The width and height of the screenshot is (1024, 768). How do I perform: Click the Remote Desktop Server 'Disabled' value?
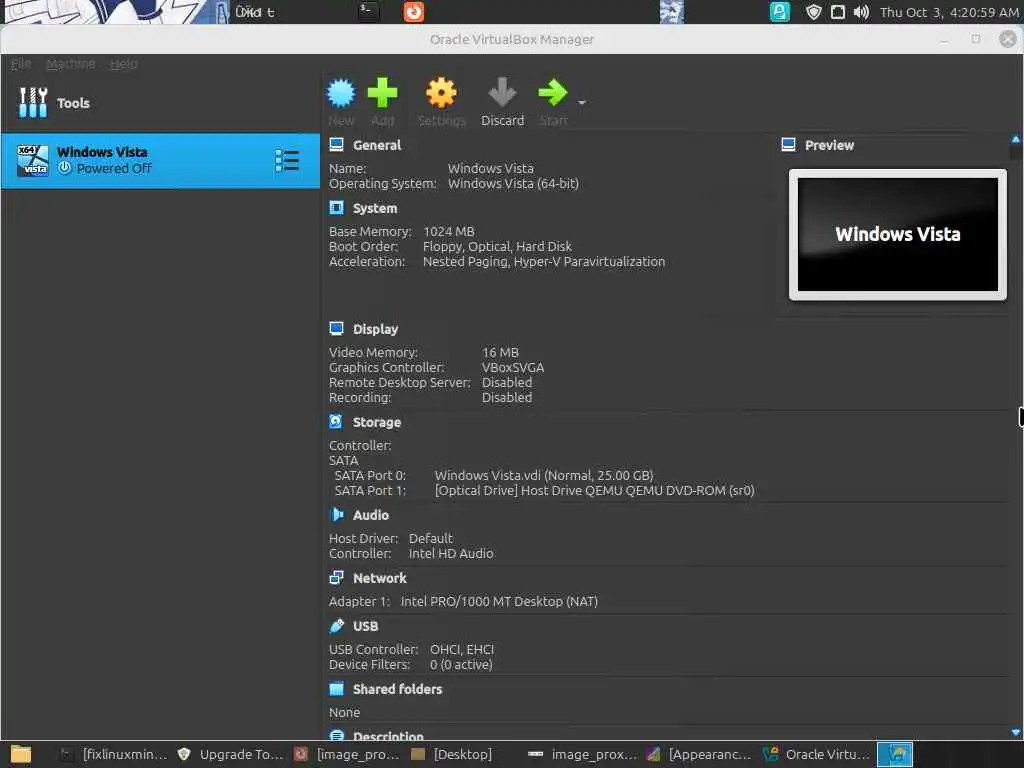(x=507, y=383)
